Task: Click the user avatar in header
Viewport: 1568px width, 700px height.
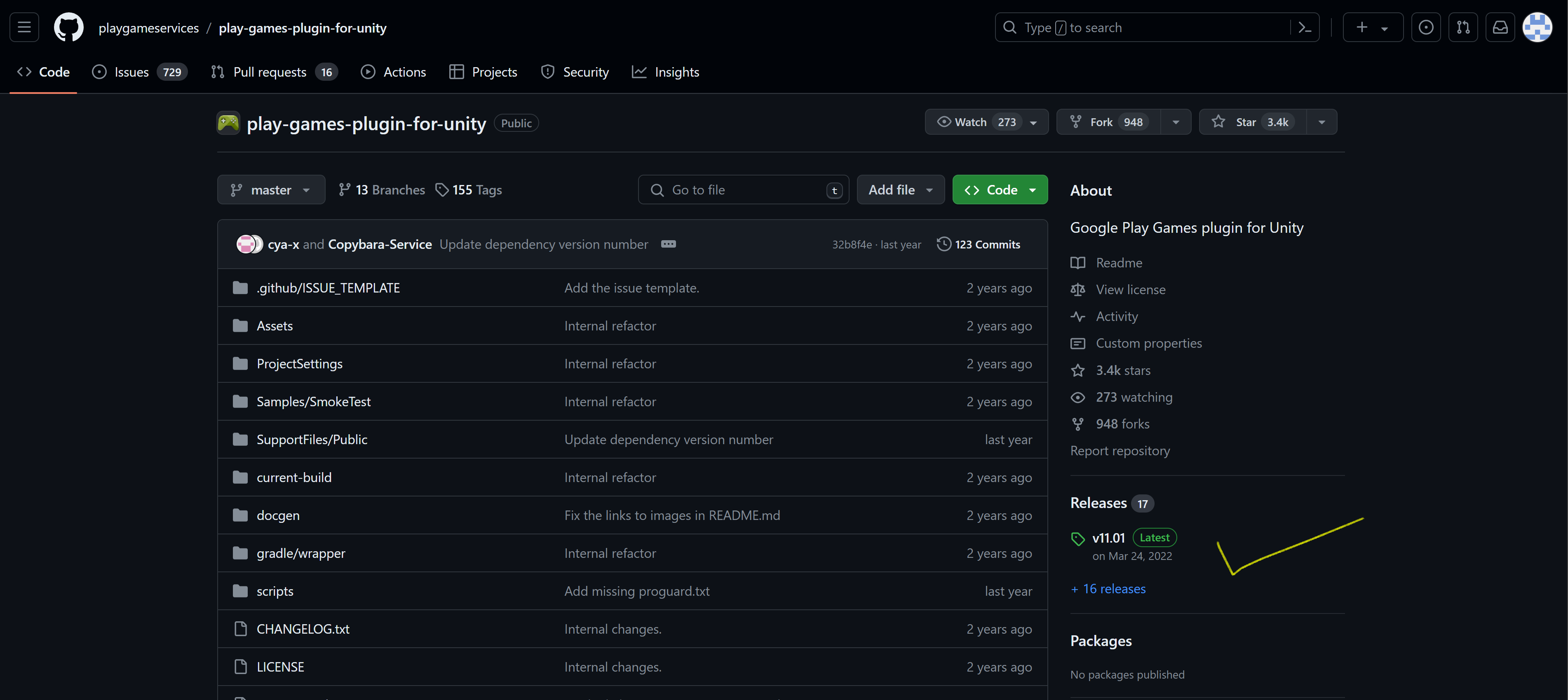Action: tap(1537, 27)
